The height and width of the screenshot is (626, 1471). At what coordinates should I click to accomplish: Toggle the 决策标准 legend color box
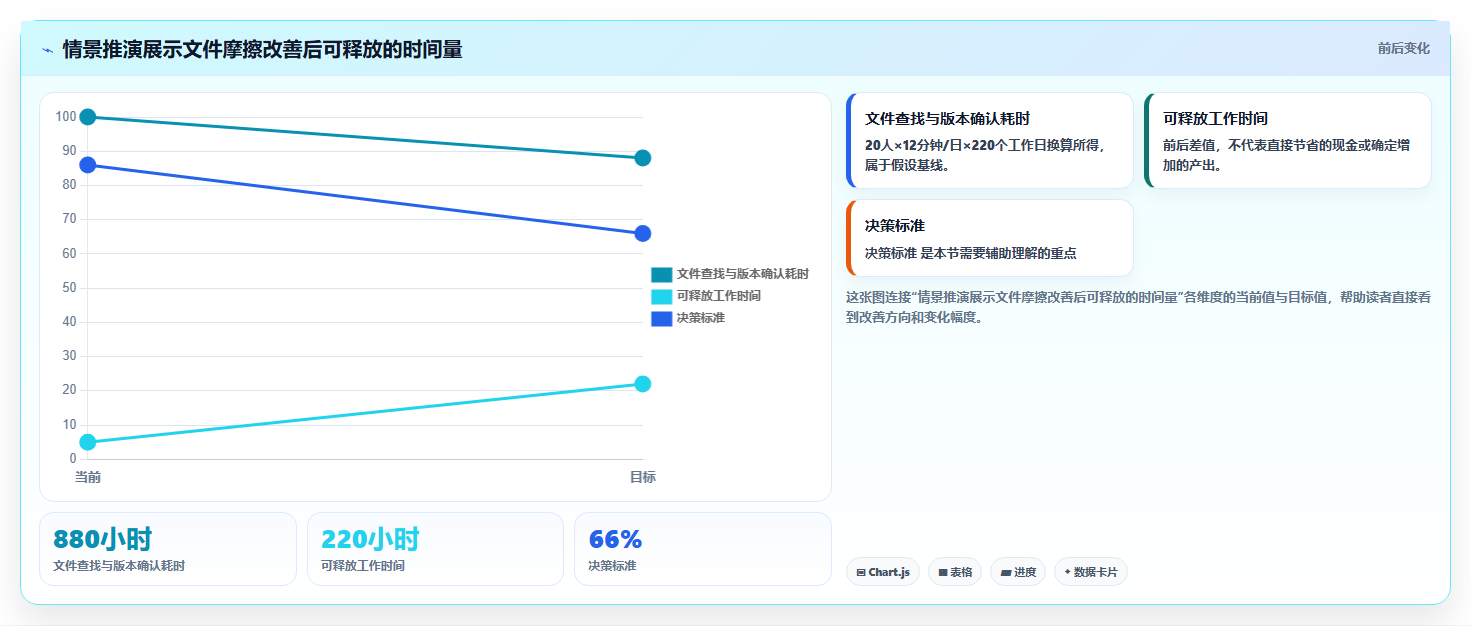661,318
